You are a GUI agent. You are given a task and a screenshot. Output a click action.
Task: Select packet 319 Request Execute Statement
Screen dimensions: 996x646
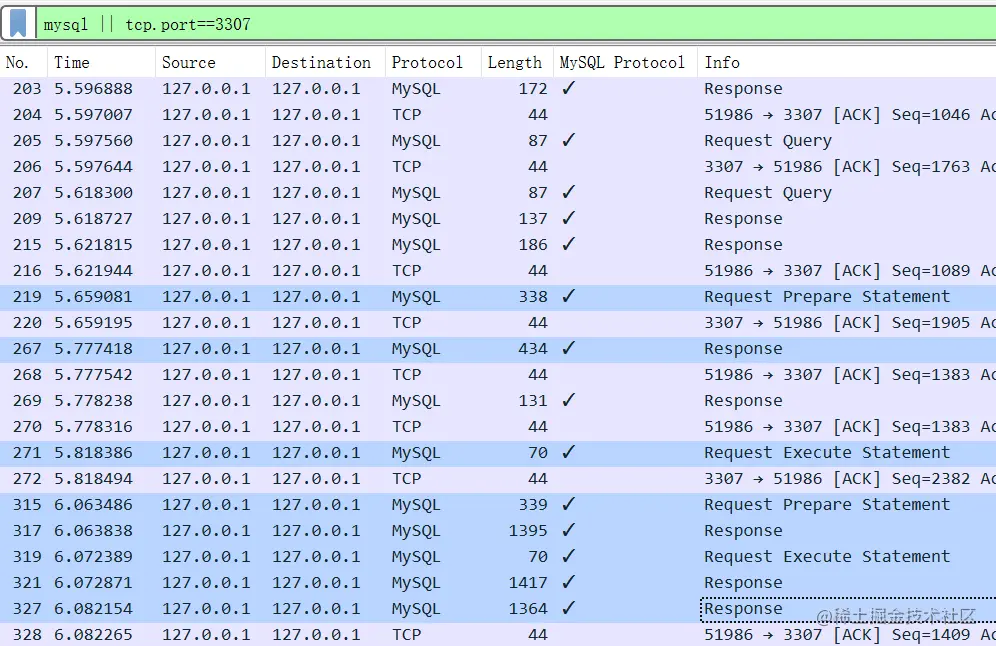pyautogui.click(x=498, y=557)
